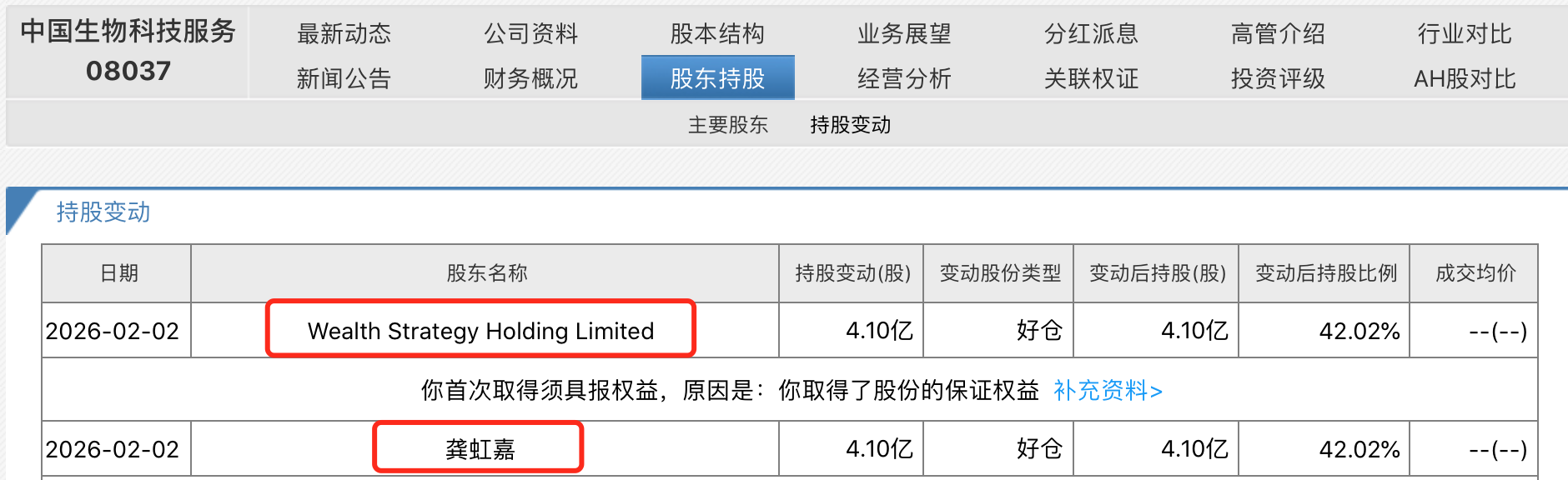Open the 股本结构 section
The width and height of the screenshot is (1568, 480).
coord(717,33)
